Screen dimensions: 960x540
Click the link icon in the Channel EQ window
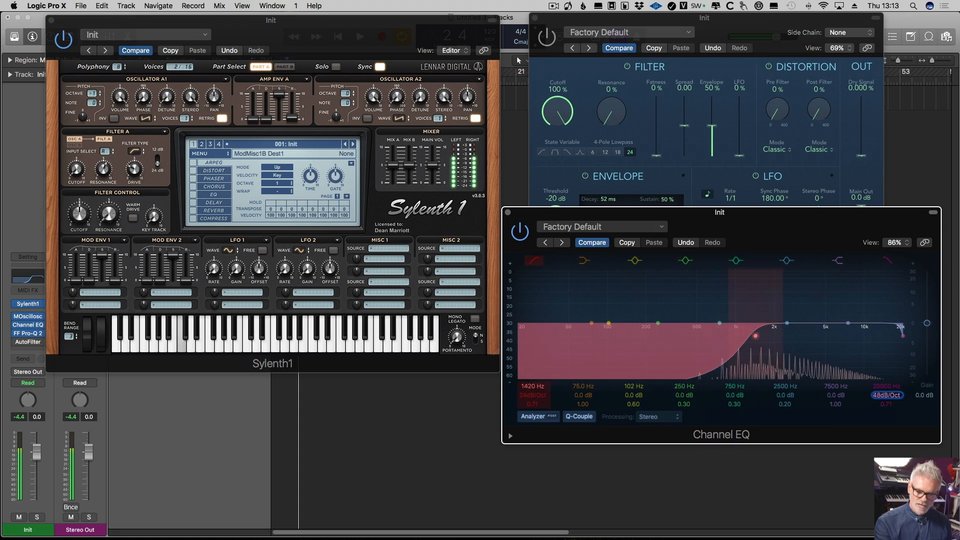924,242
